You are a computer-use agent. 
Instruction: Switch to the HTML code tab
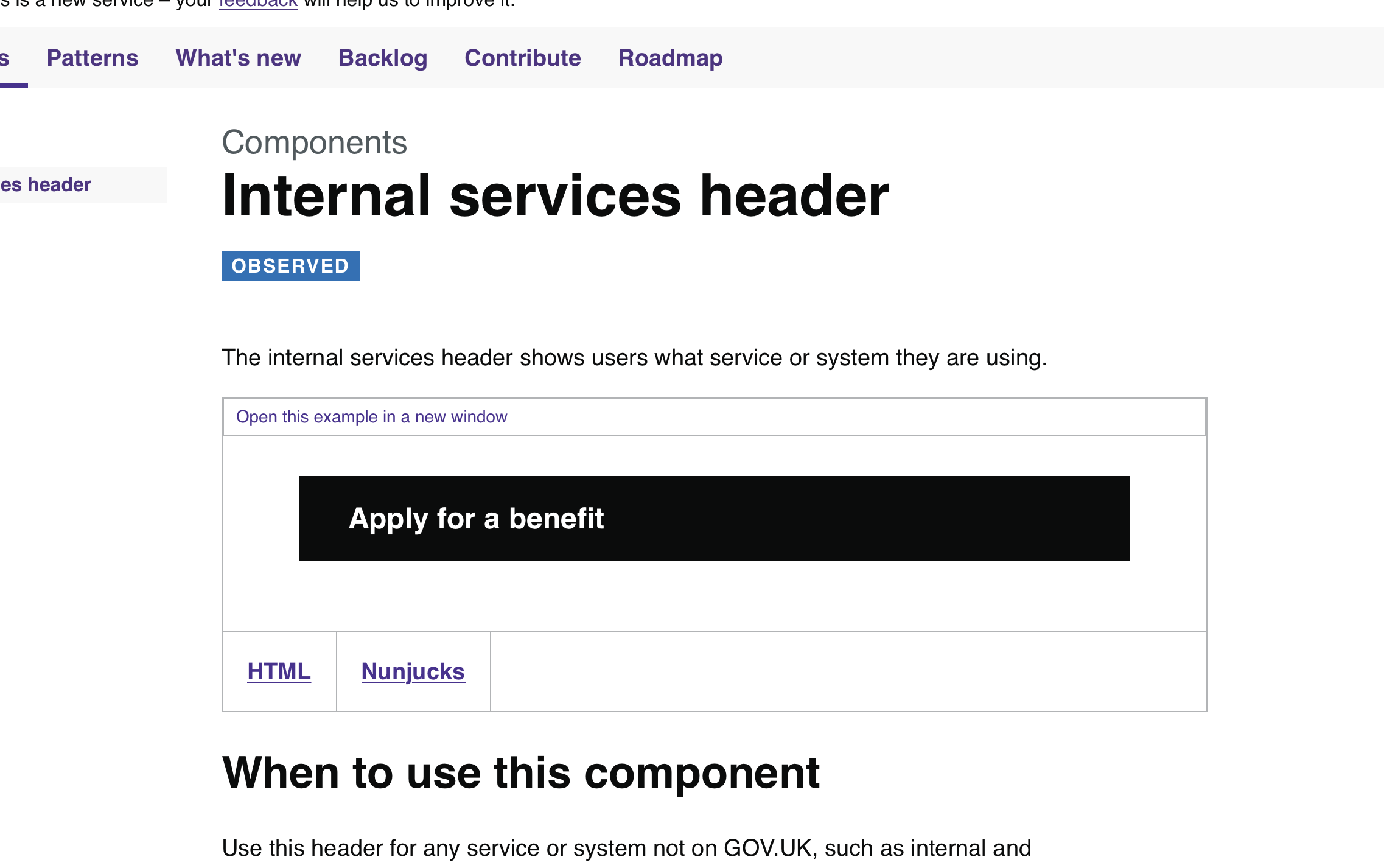click(x=278, y=671)
